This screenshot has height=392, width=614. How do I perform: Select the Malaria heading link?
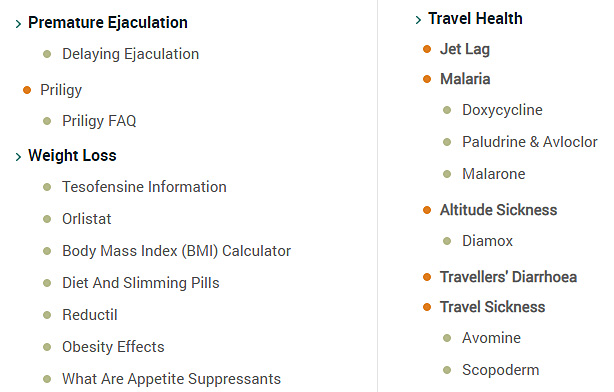point(465,79)
